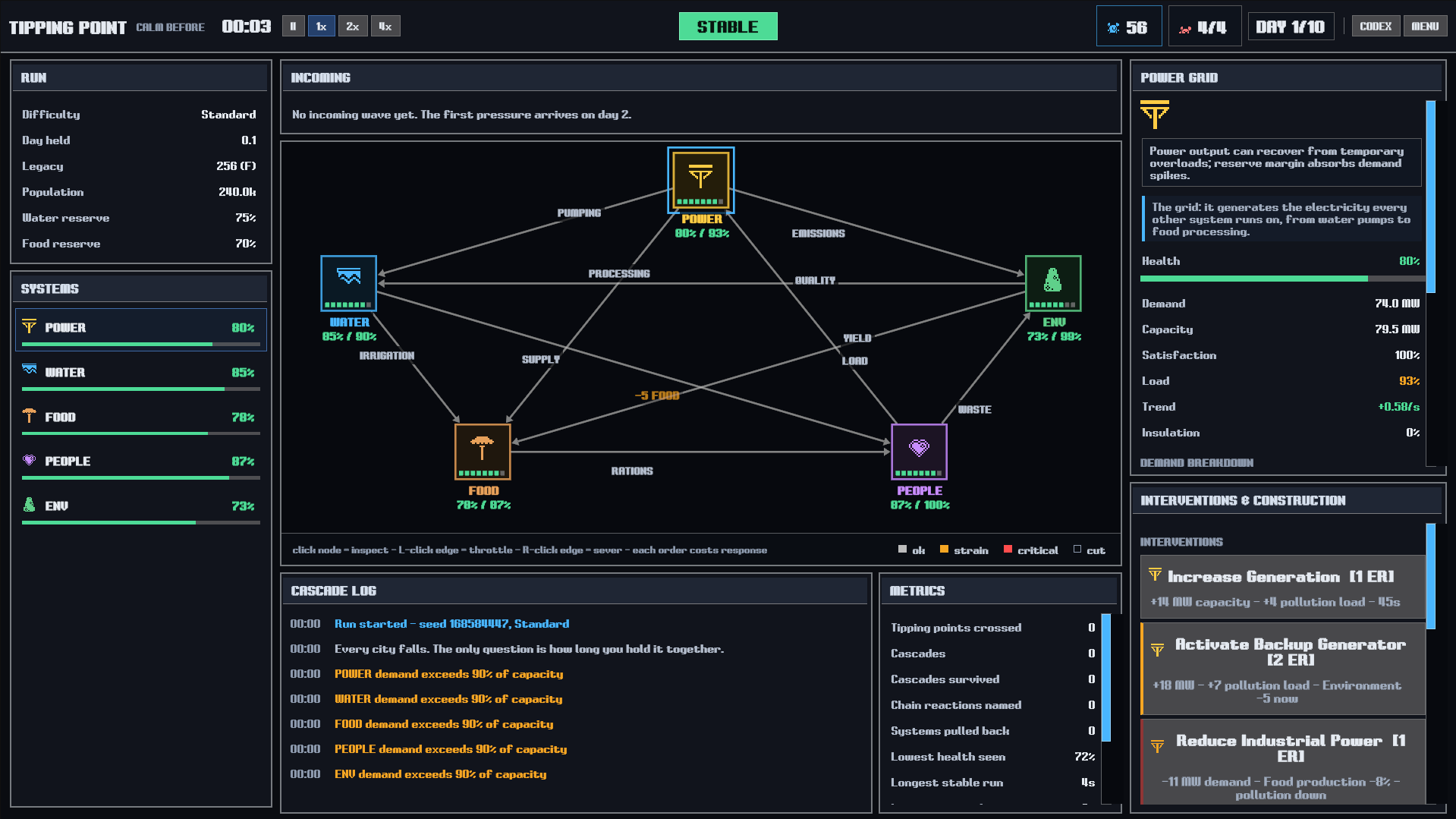Click the Lowest health seen 72% metric
The width and height of the screenshot is (1456, 819).
point(992,757)
